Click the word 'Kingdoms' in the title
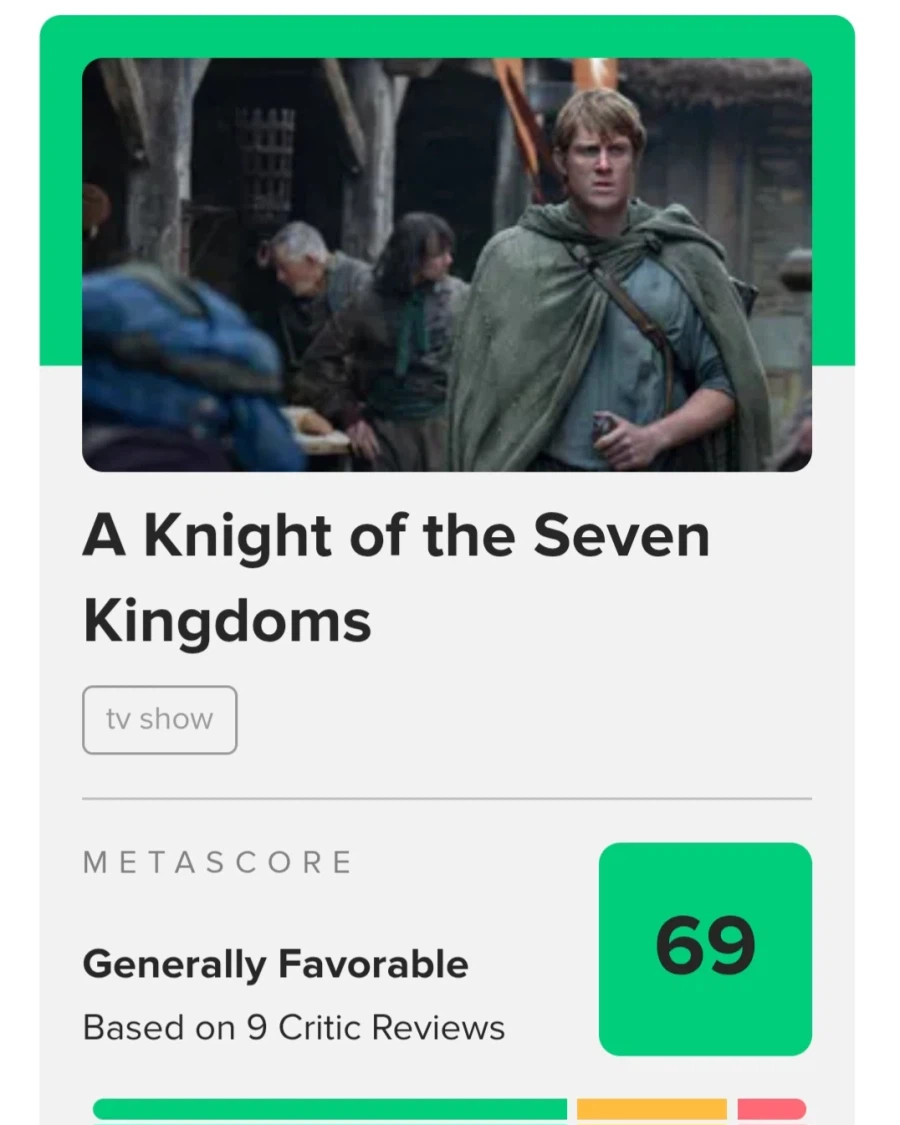This screenshot has width=900, height=1125. 227,621
